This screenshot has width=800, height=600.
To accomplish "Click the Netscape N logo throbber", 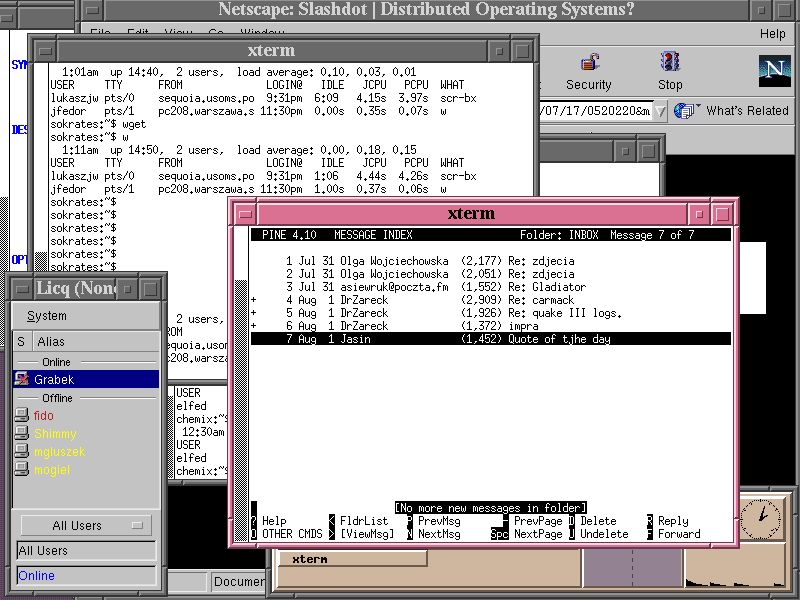I will (x=774, y=70).
